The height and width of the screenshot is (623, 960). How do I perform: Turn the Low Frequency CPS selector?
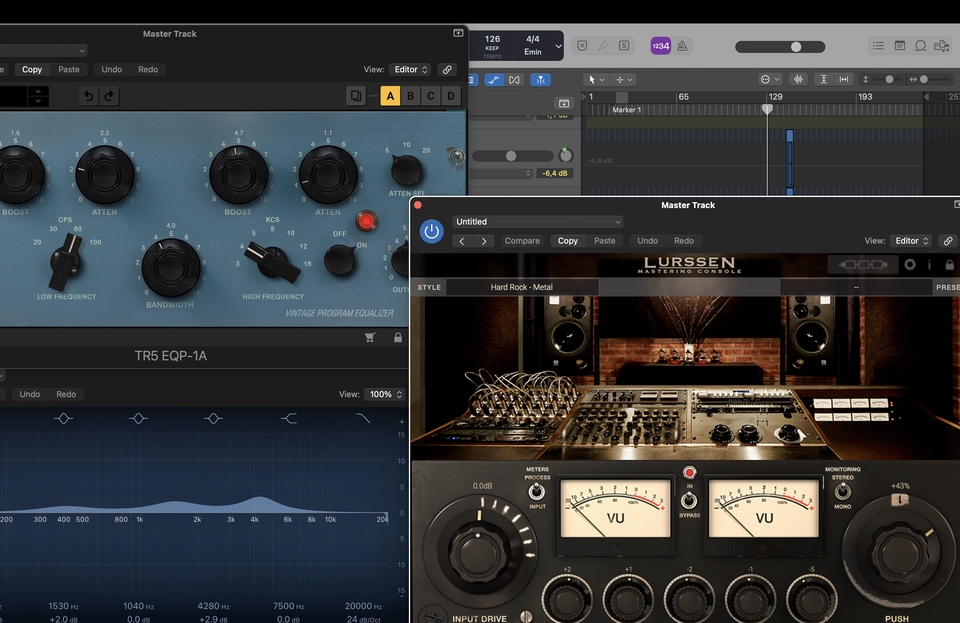coord(66,262)
